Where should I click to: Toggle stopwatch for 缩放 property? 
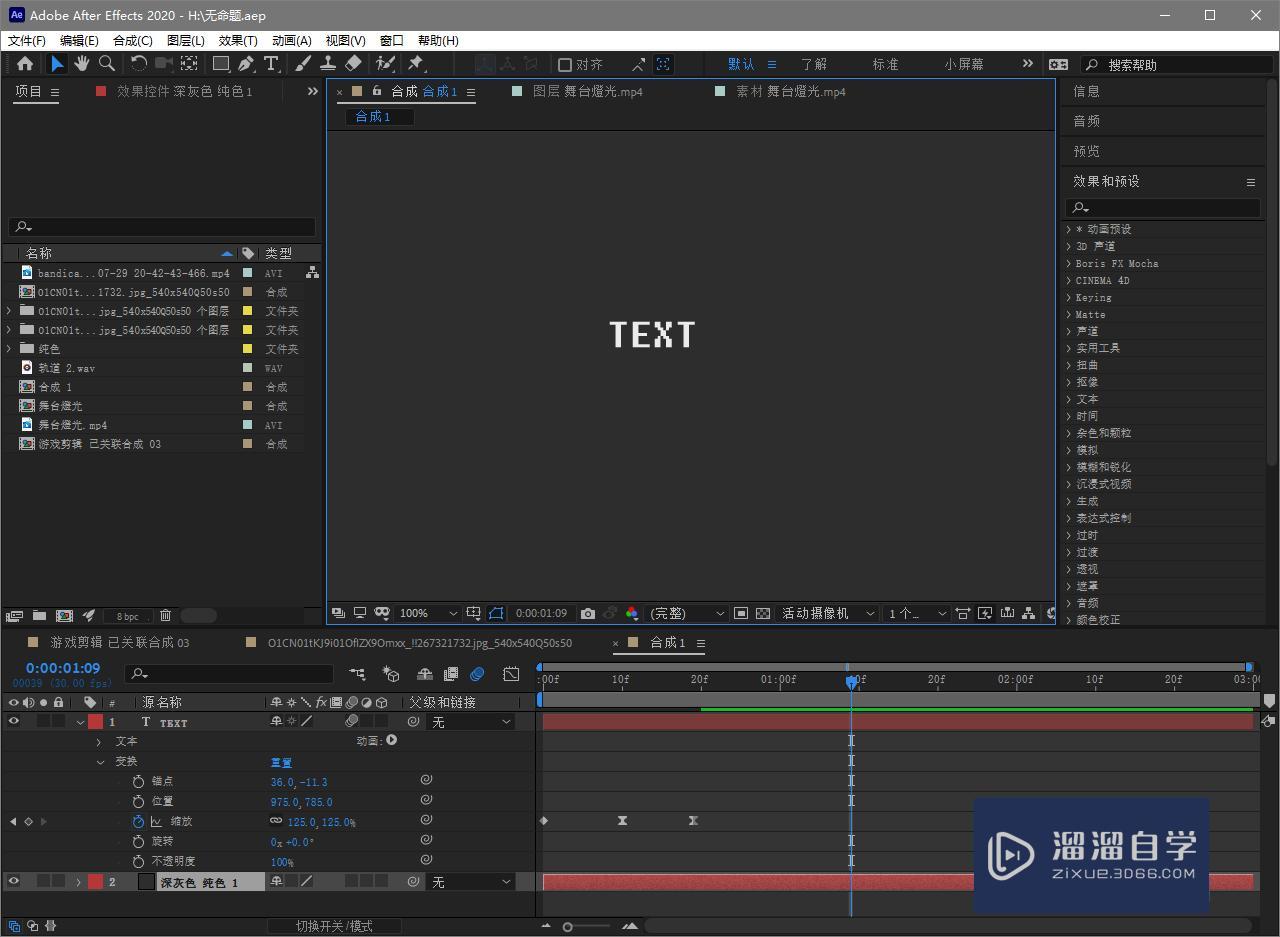tap(138, 821)
